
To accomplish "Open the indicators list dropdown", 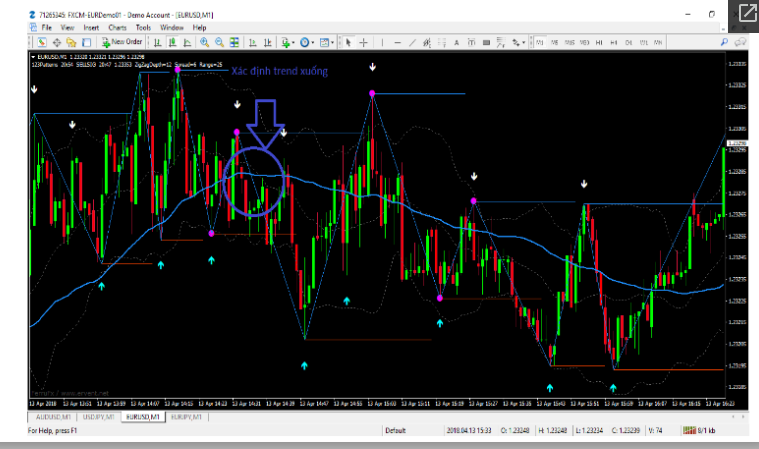I will point(289,42).
